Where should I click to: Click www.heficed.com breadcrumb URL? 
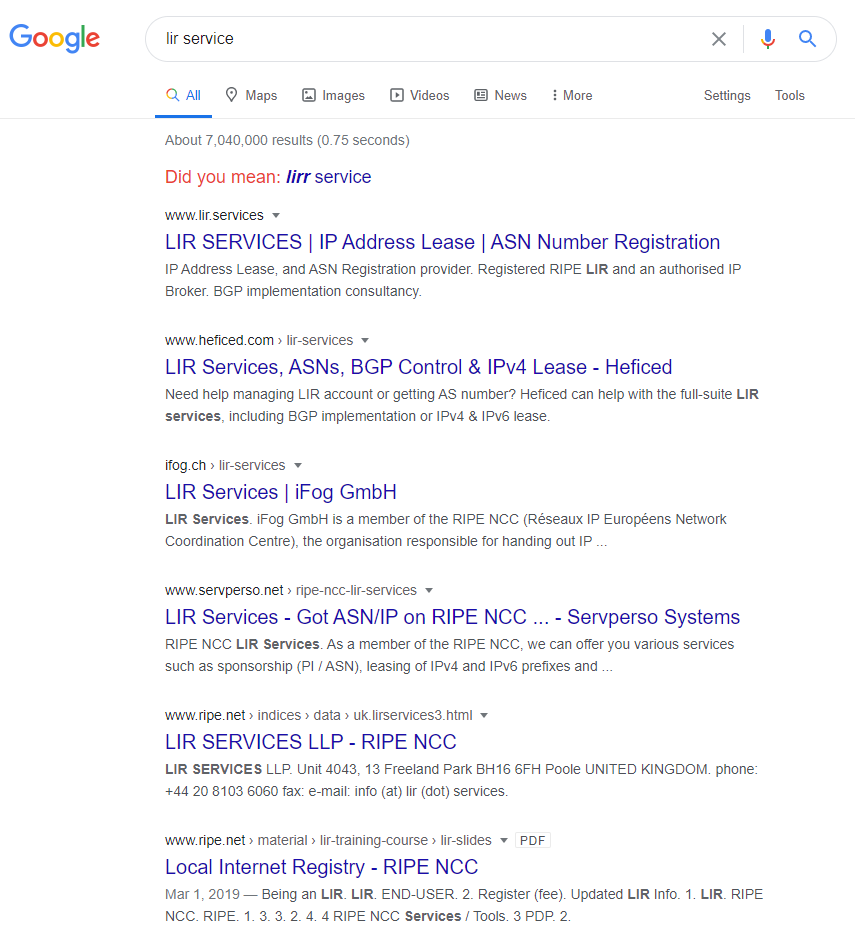tap(259, 340)
